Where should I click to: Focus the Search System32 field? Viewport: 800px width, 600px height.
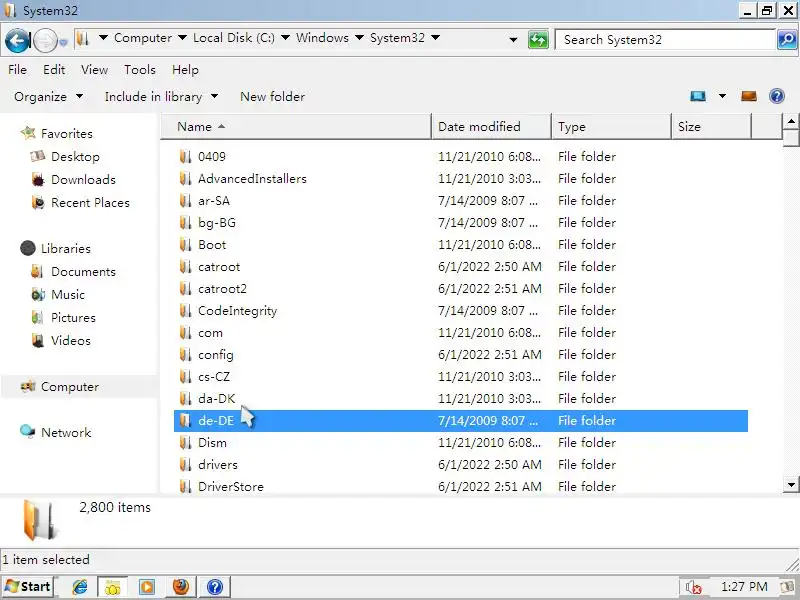pos(665,39)
